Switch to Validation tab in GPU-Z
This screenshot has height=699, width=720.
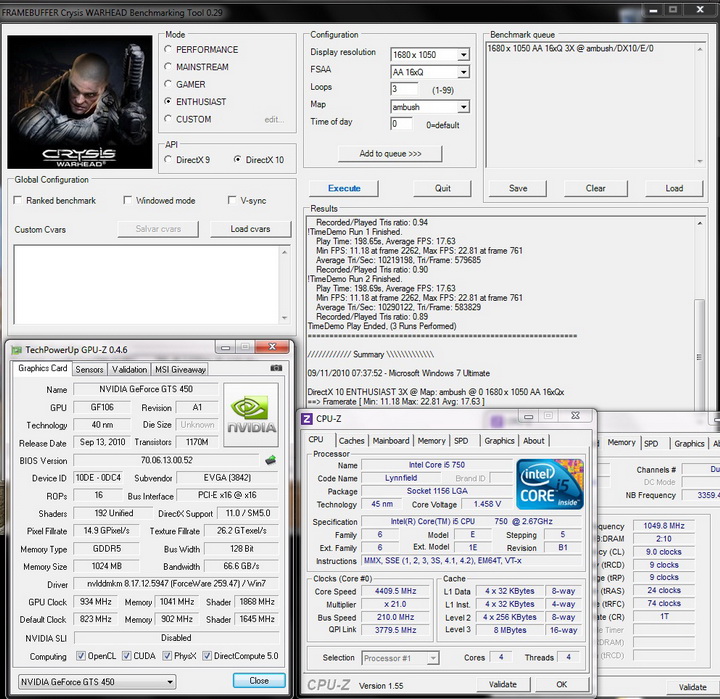(129, 369)
